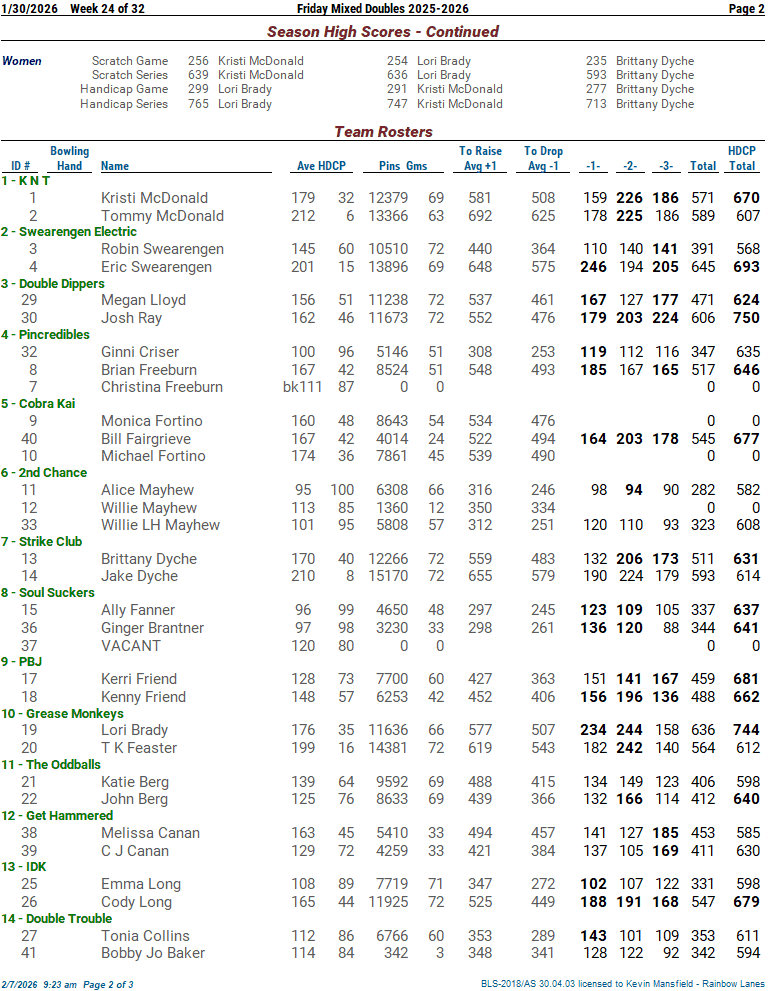Click the 'Women' label in high scores
768x991 pixels.
point(22,61)
